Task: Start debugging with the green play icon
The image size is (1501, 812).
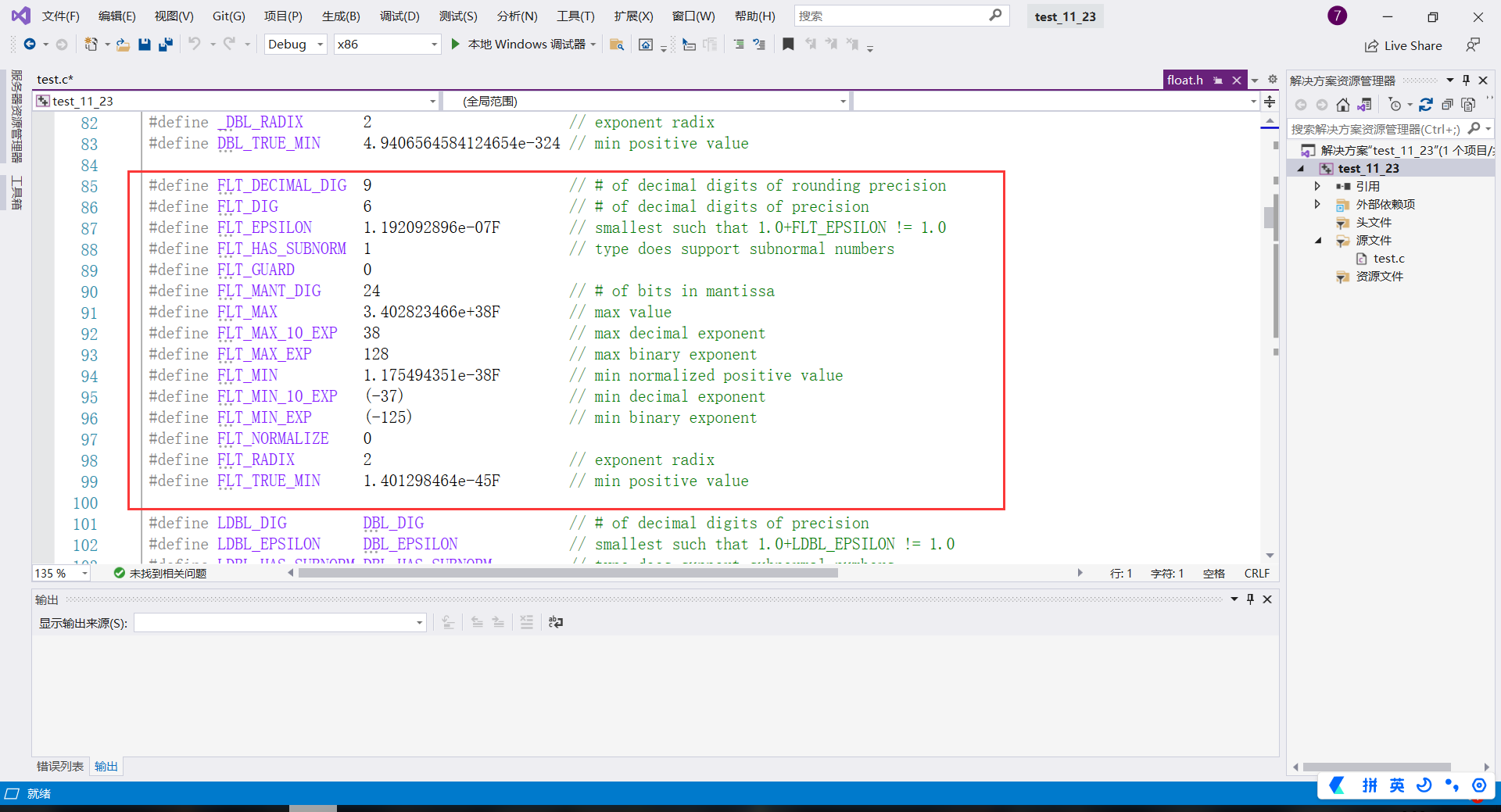Action: coord(456,45)
